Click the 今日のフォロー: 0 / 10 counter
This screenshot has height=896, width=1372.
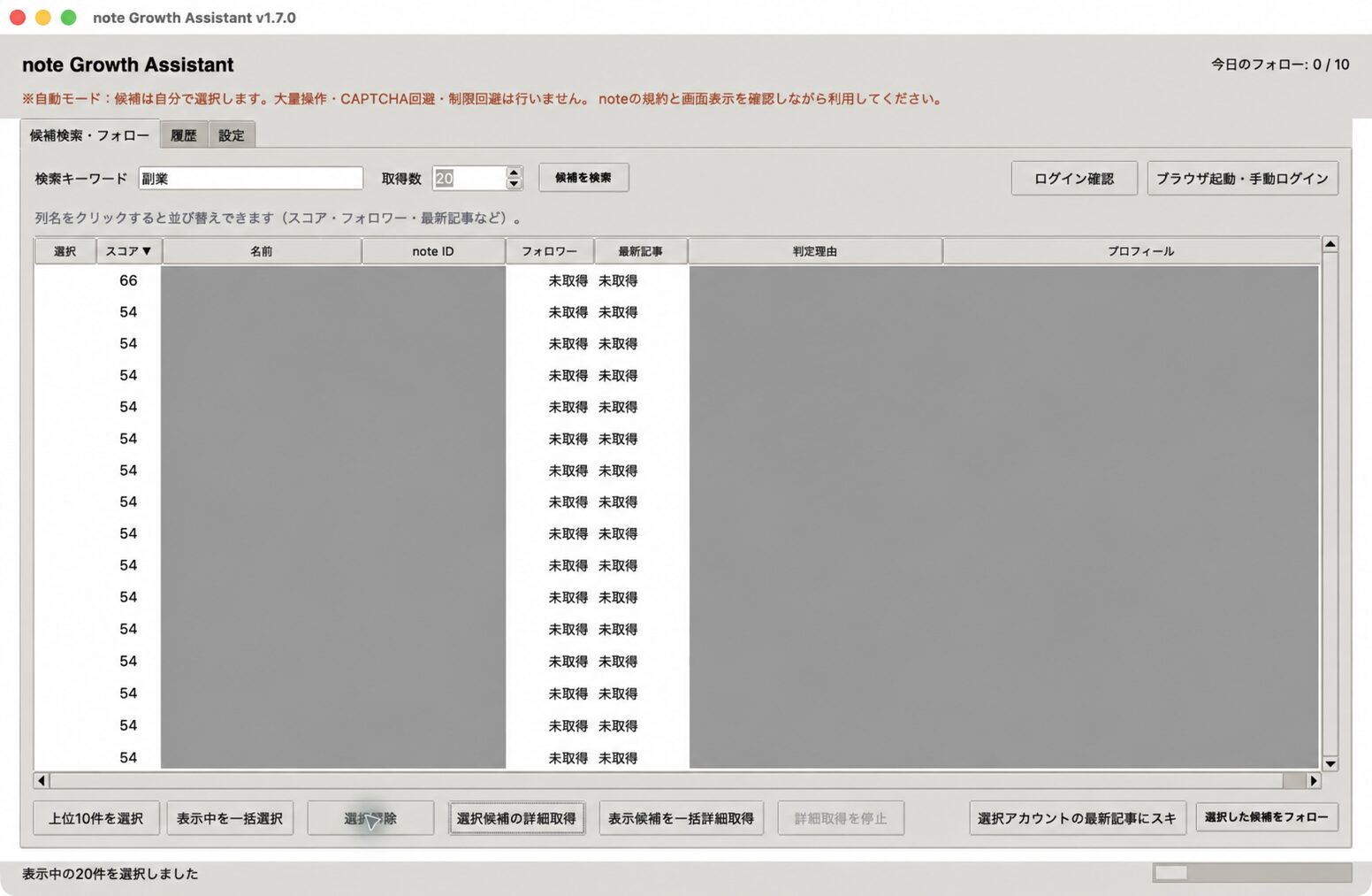(1280, 65)
